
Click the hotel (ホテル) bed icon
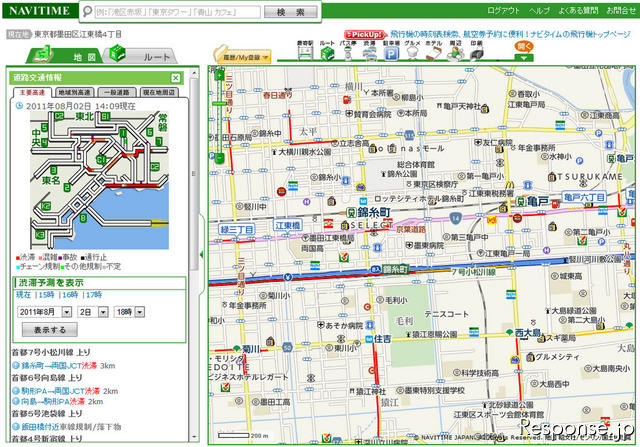pos(433,53)
